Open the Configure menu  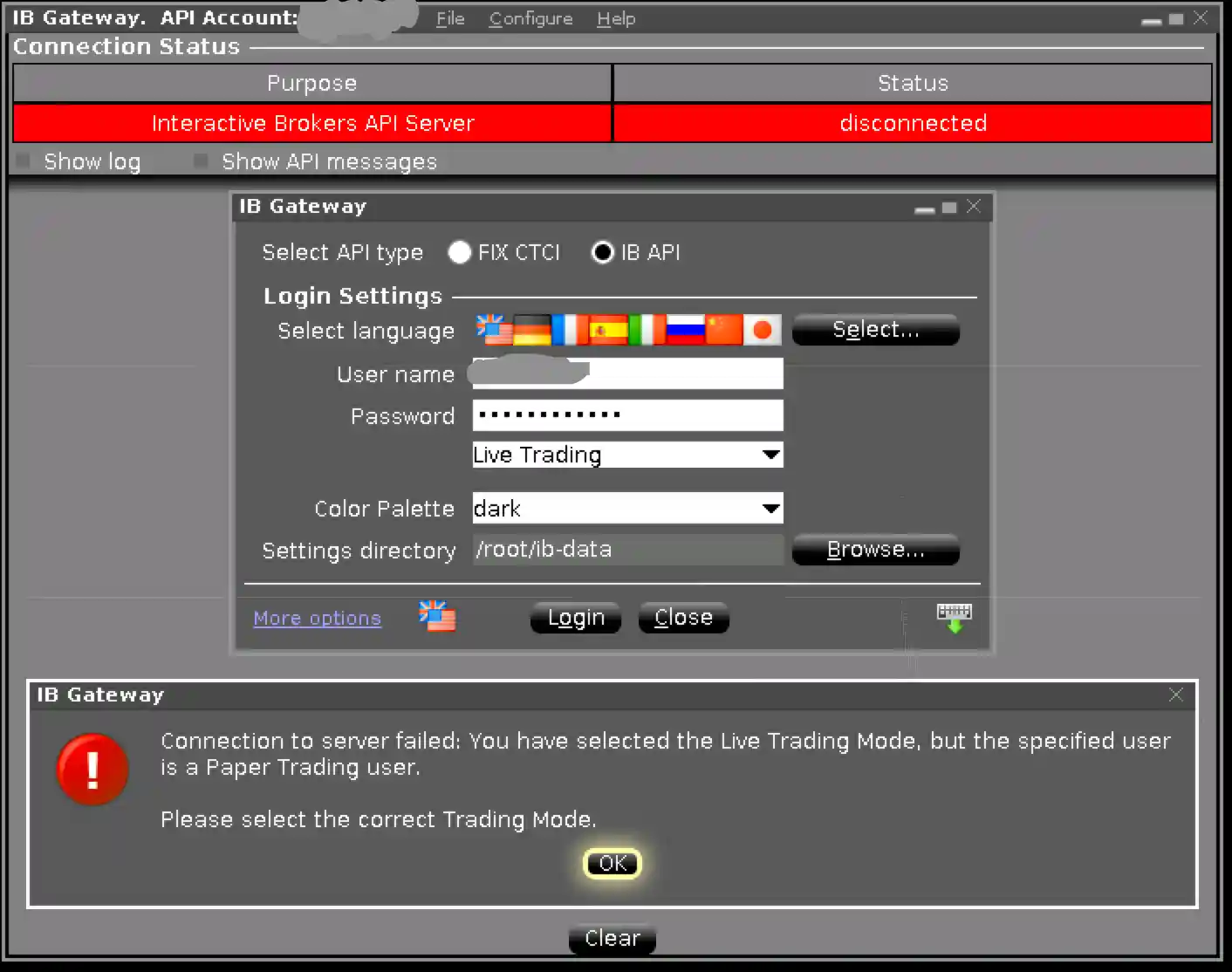530,18
